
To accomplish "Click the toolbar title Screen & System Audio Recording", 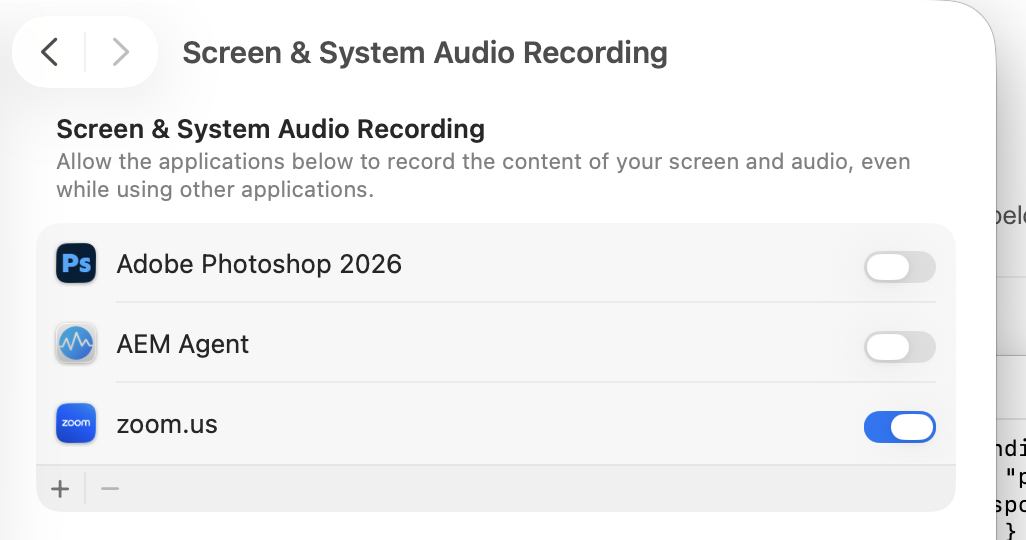I will click(x=425, y=52).
